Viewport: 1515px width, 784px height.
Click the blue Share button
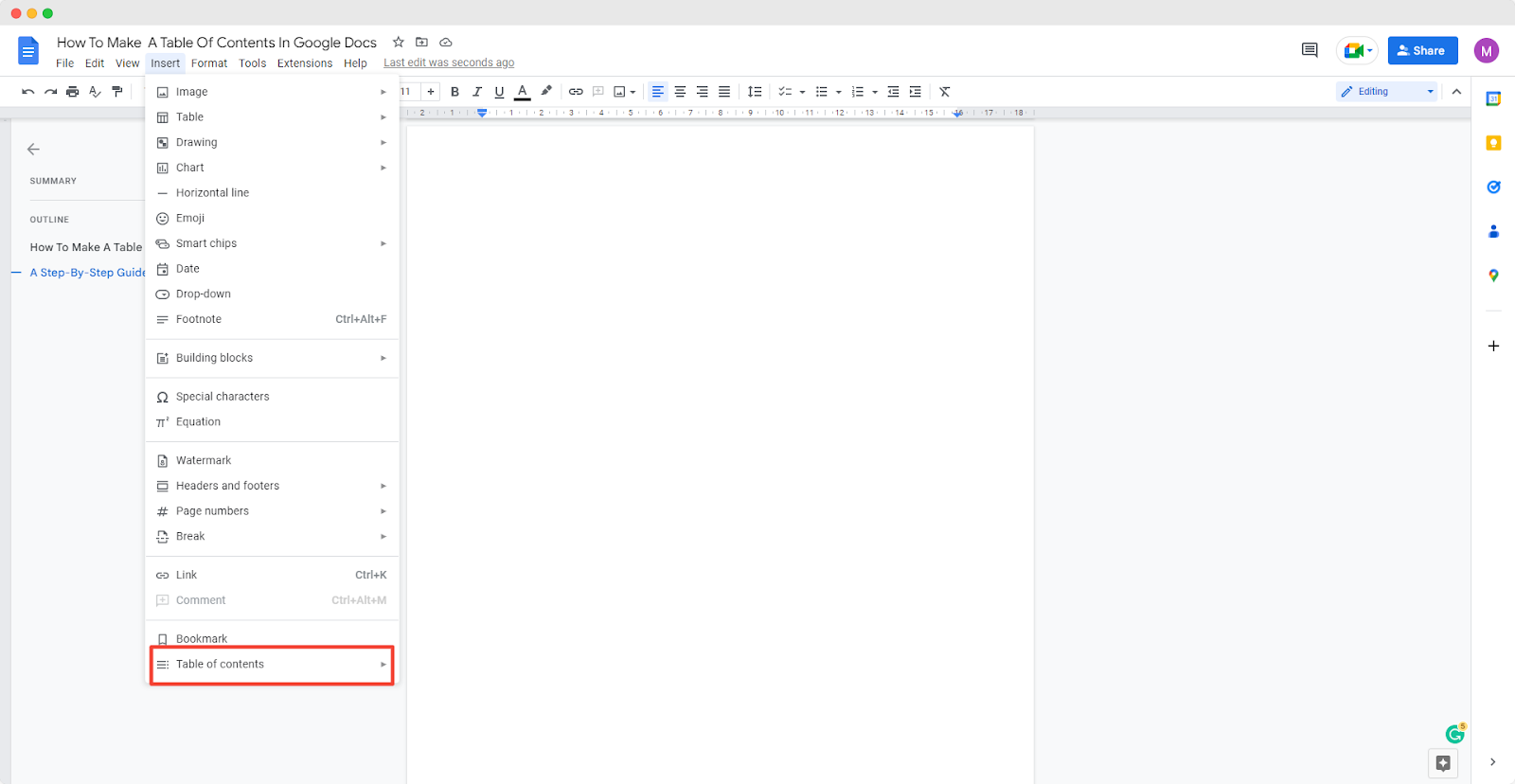click(x=1422, y=50)
